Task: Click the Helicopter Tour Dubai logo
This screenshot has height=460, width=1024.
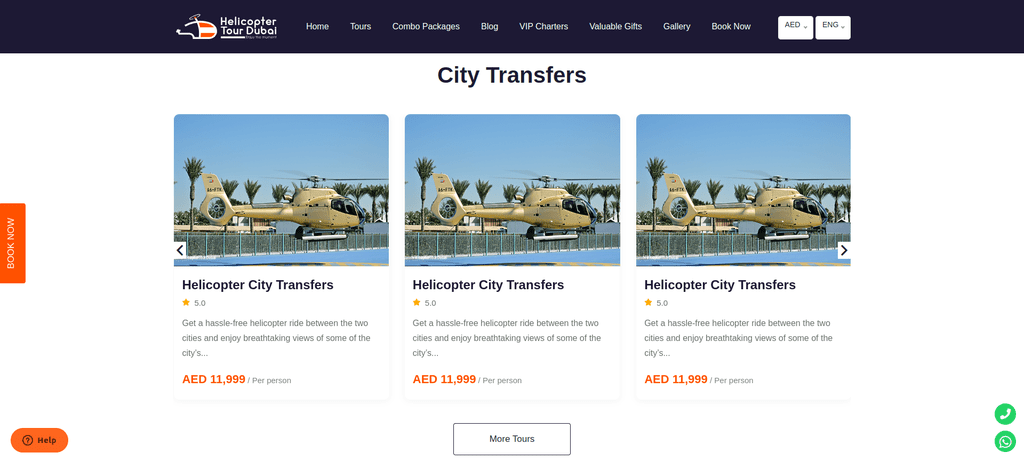Action: tap(227, 27)
